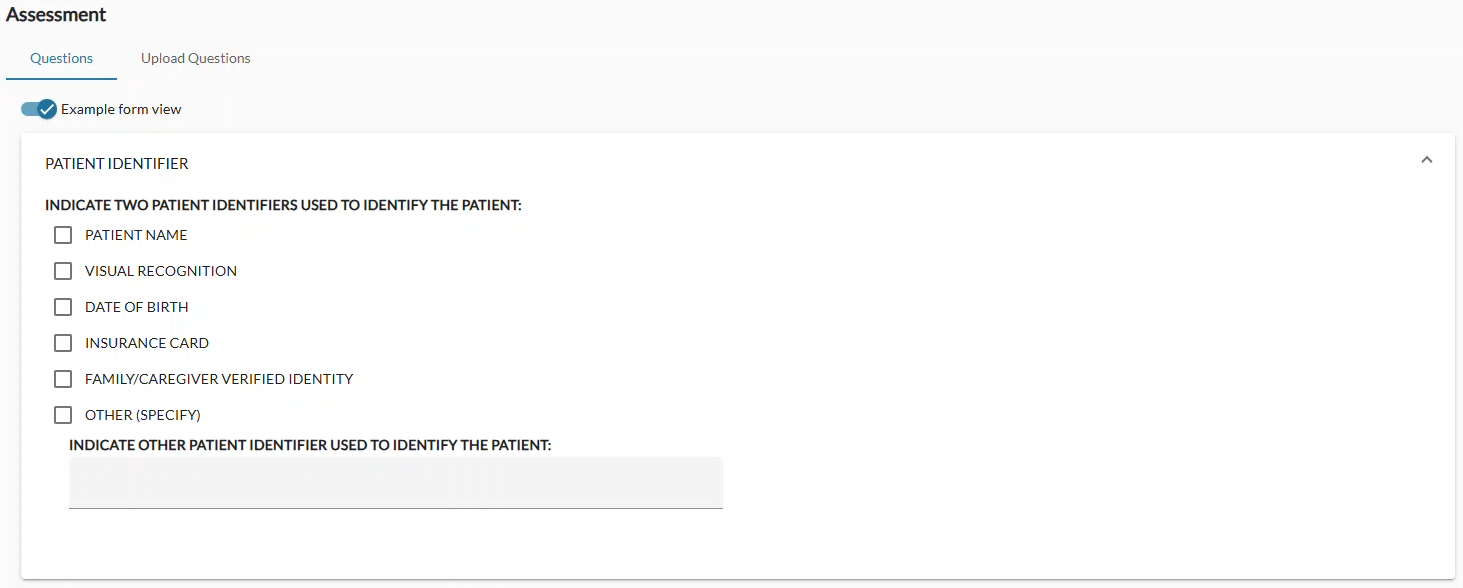Click the Assessment page title
The width and height of the screenshot is (1463, 588).
57,15
